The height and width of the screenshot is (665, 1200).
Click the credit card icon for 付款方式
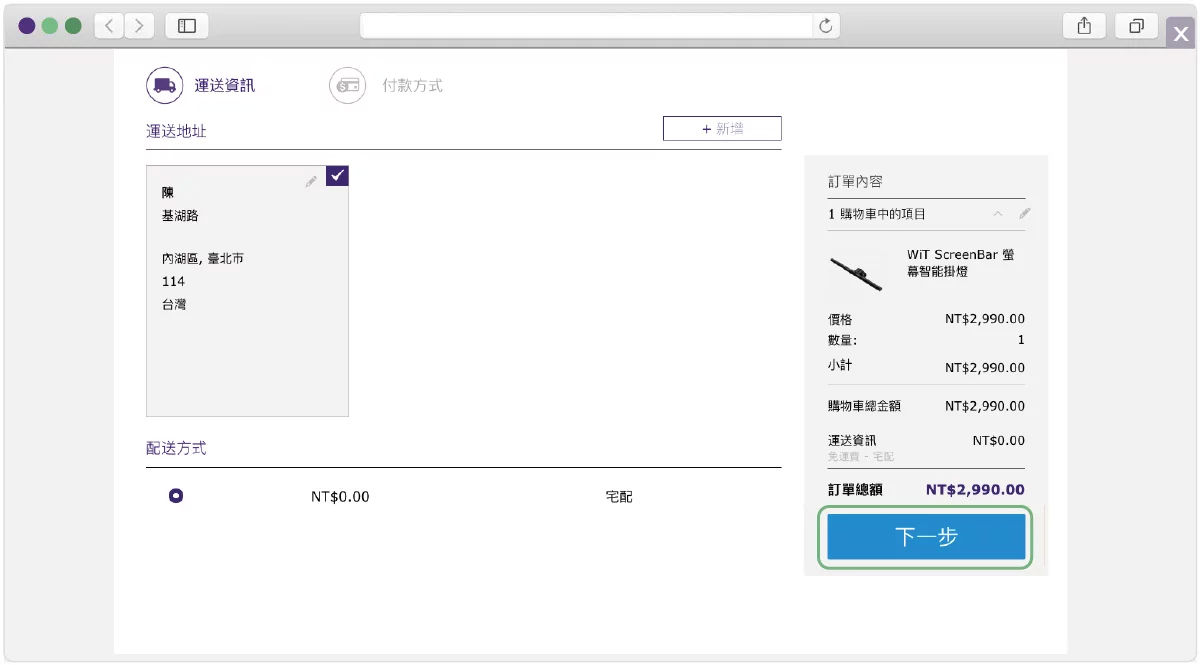pos(347,86)
